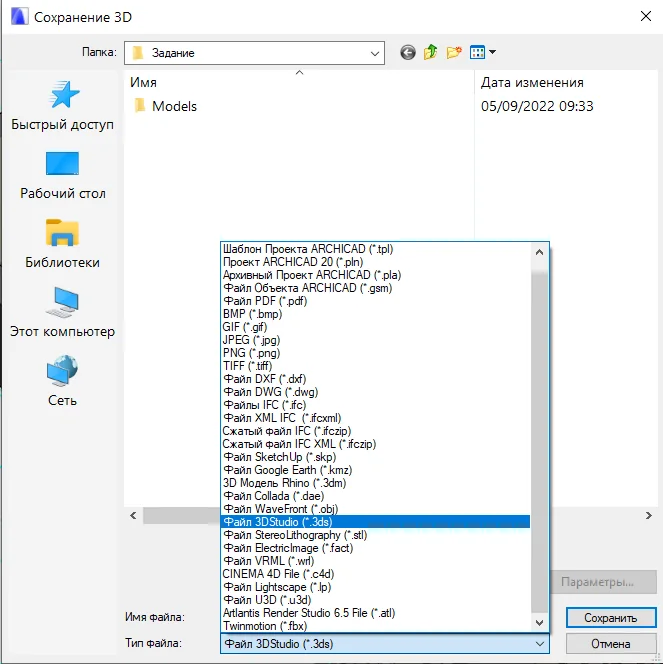663x664 pixels.
Task: Open Сеть in sidebar
Action: (x=62, y=381)
